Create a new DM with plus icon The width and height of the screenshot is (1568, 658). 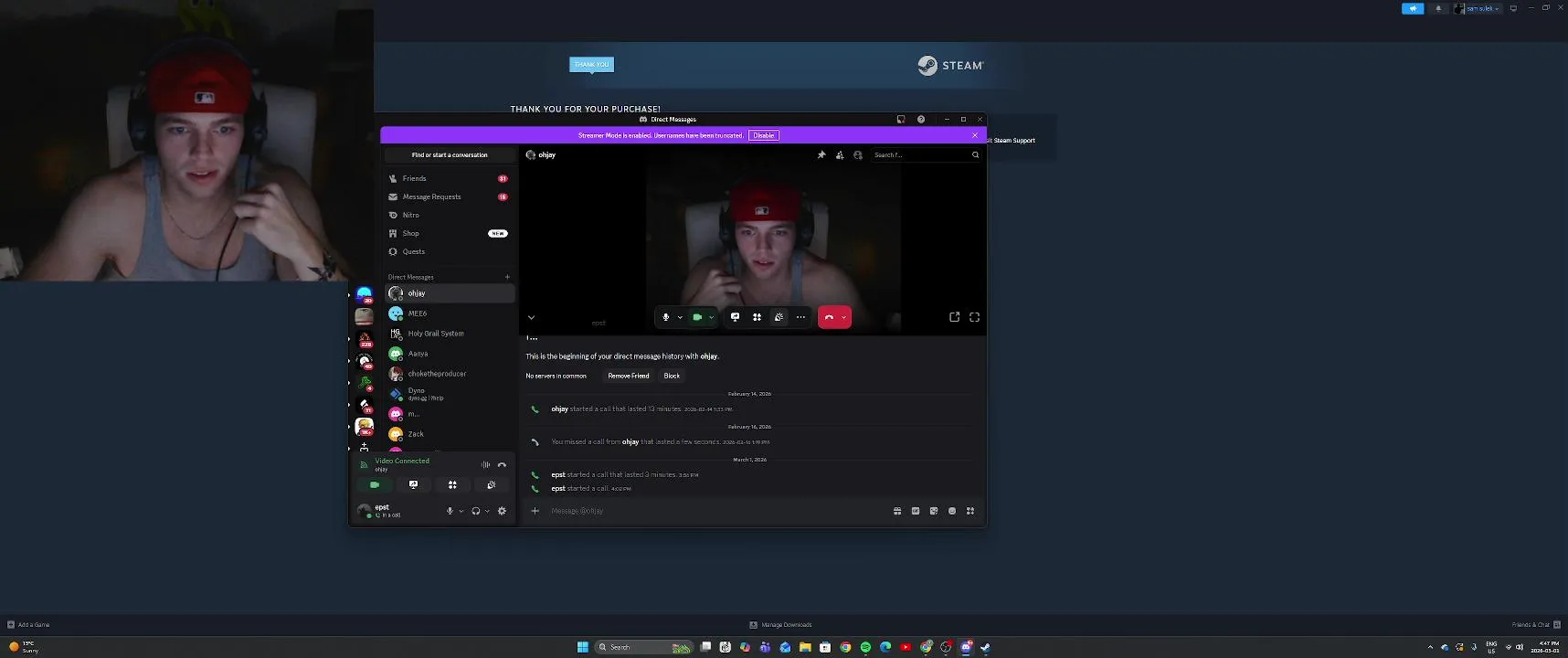click(507, 277)
